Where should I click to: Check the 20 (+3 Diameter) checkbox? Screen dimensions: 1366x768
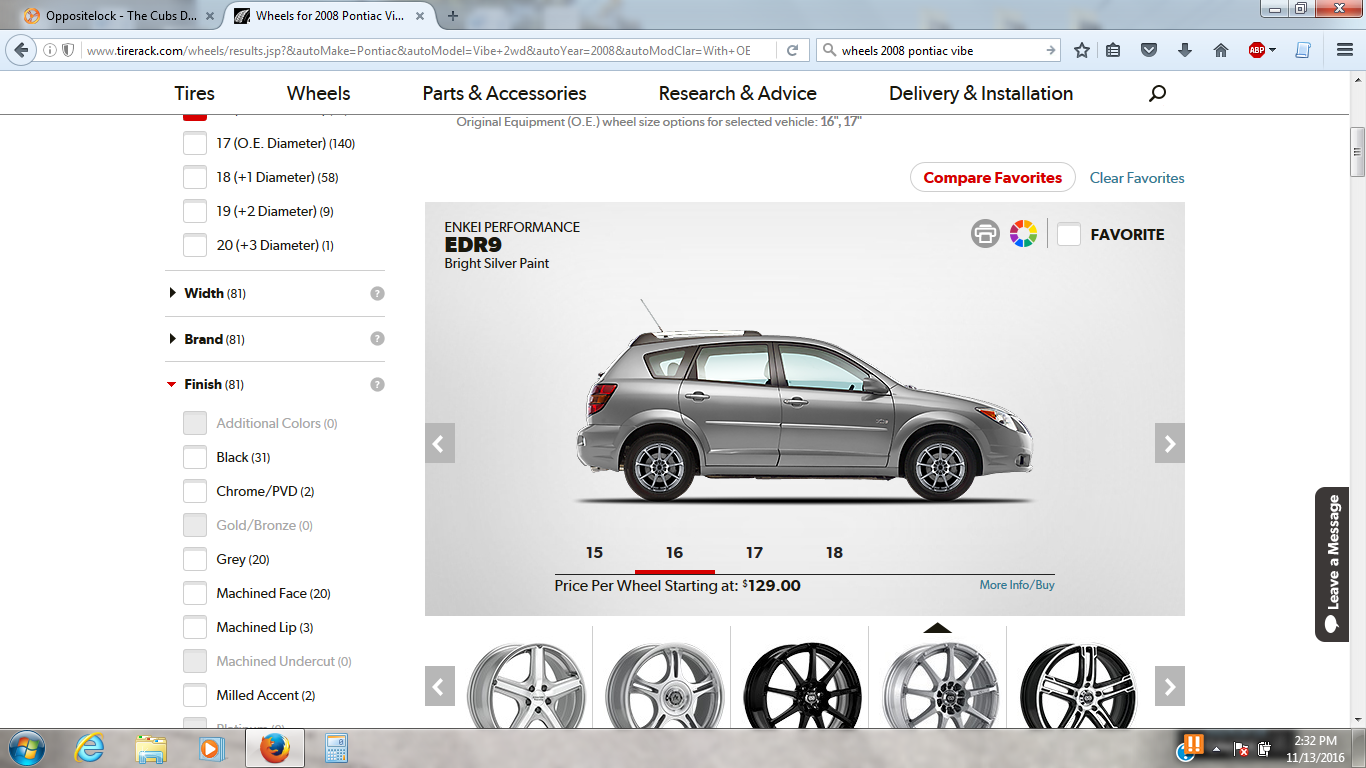click(x=195, y=245)
